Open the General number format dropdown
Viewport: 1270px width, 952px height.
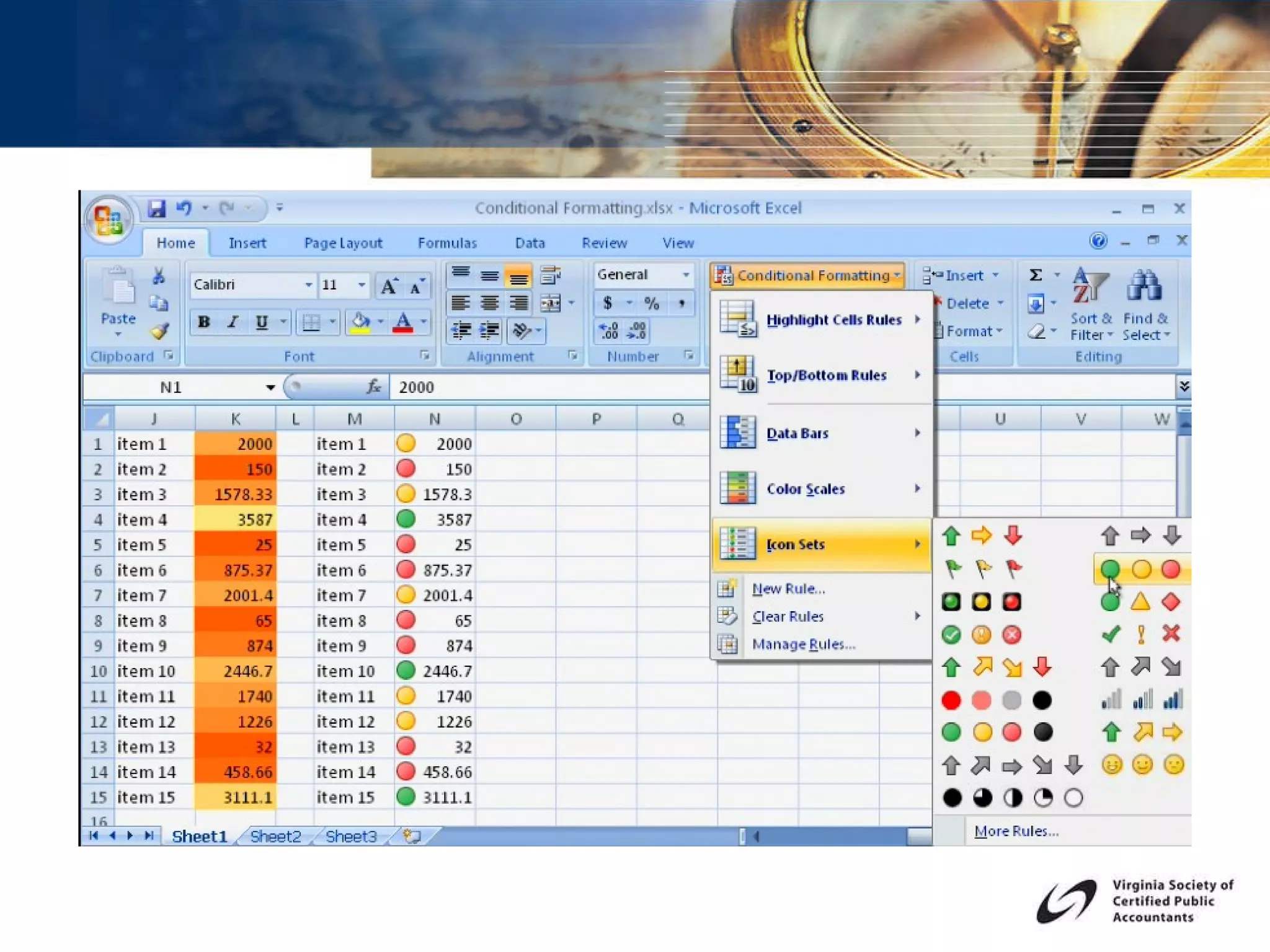(x=686, y=275)
